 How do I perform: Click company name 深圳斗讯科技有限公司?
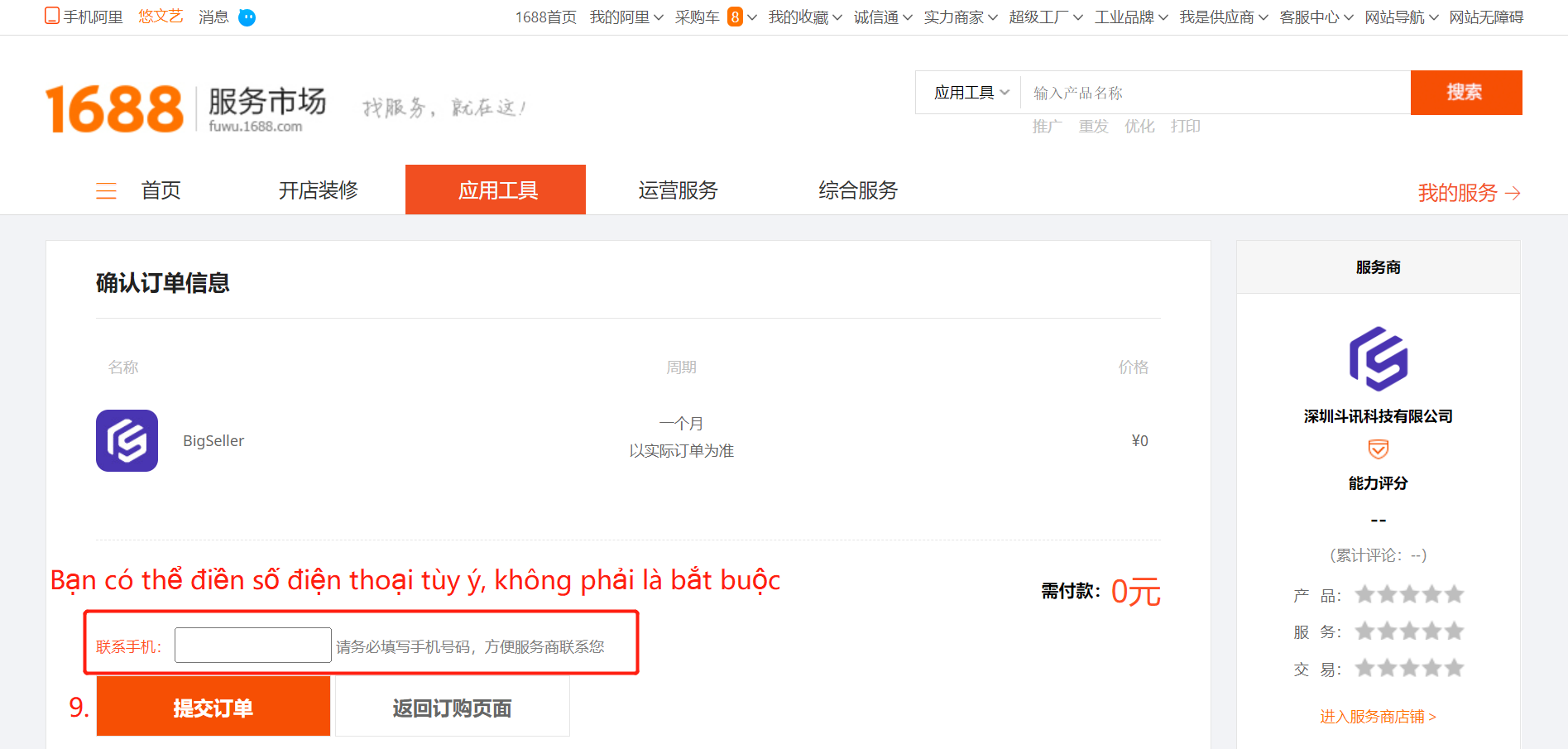coord(1378,416)
